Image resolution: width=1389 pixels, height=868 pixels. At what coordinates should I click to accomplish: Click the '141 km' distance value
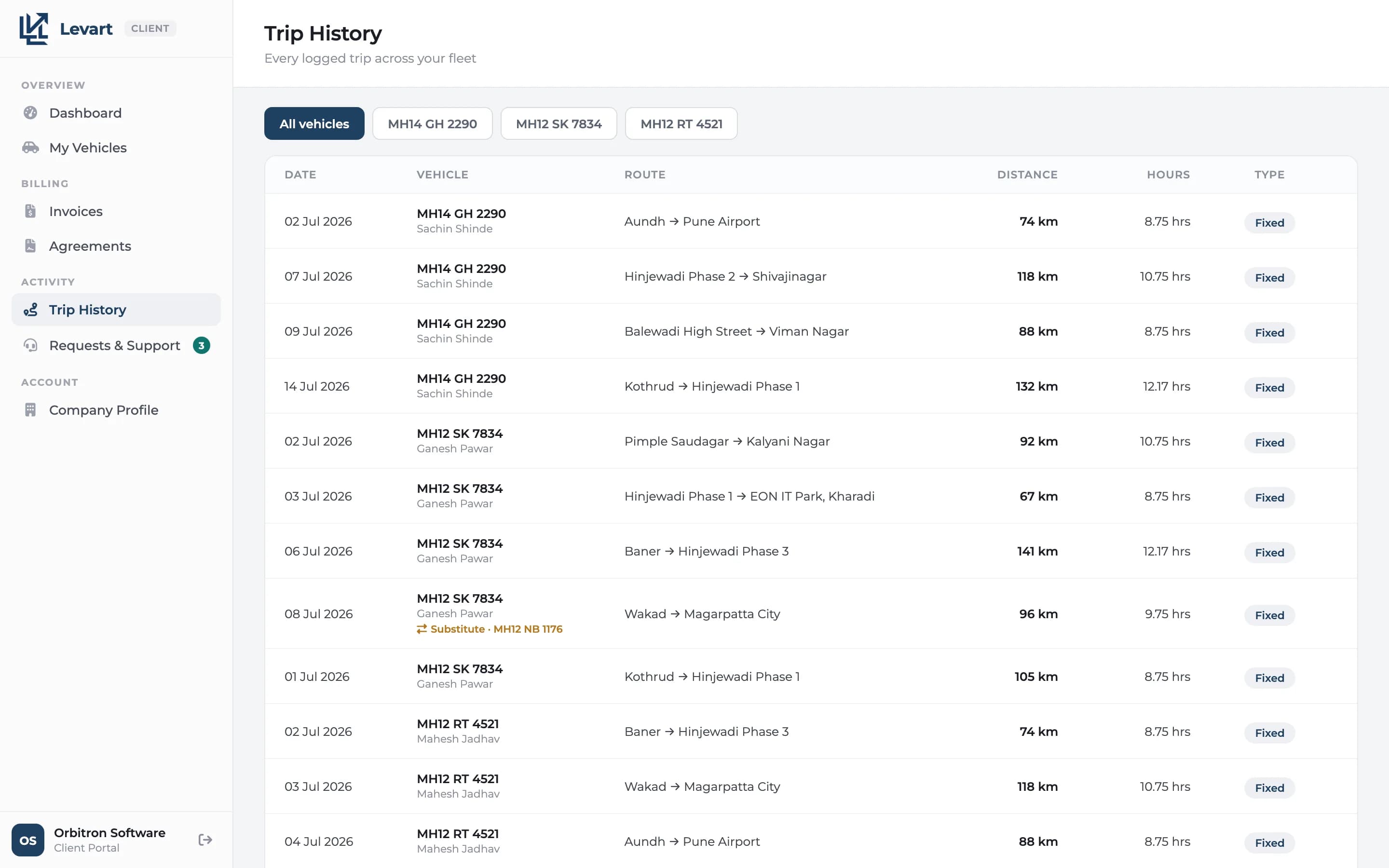click(x=1037, y=551)
